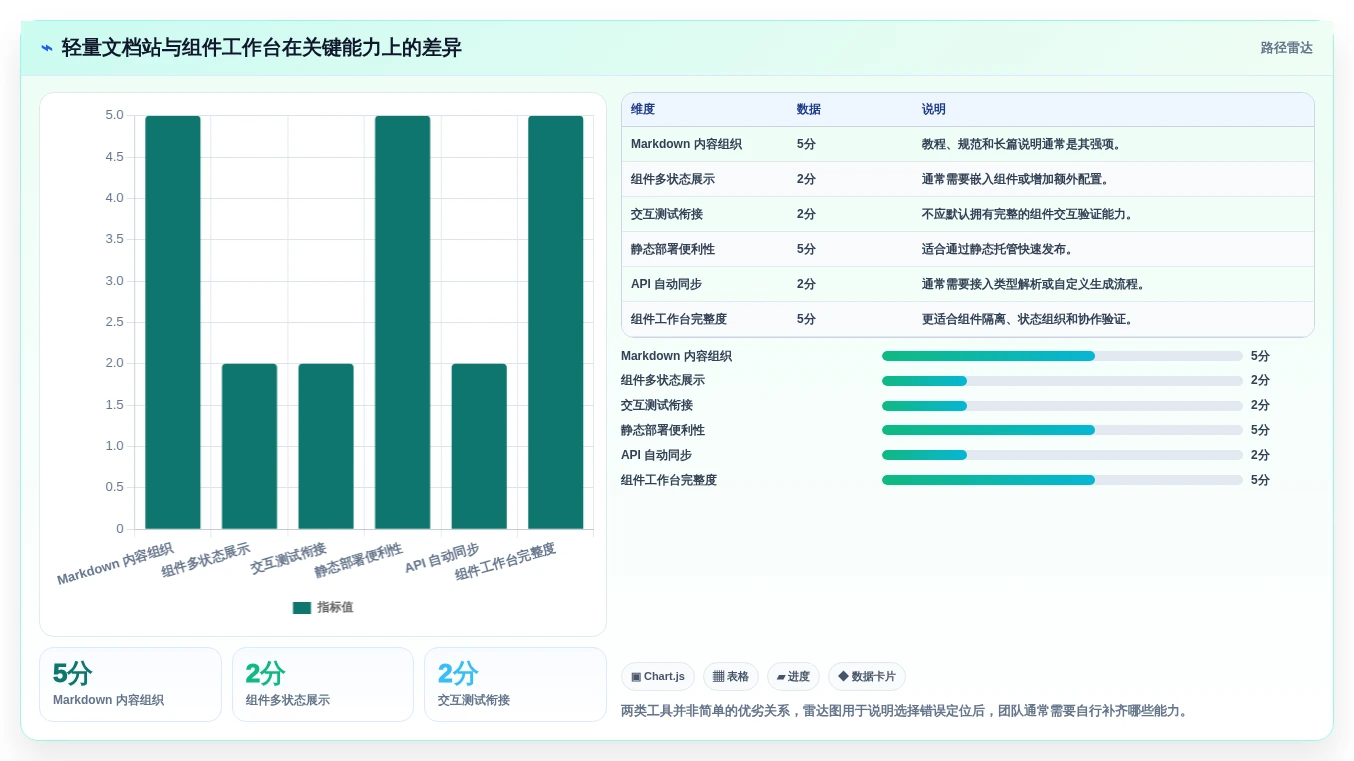Click the API 自动同步 bar in chart
The height and width of the screenshot is (761, 1354).
(479, 446)
